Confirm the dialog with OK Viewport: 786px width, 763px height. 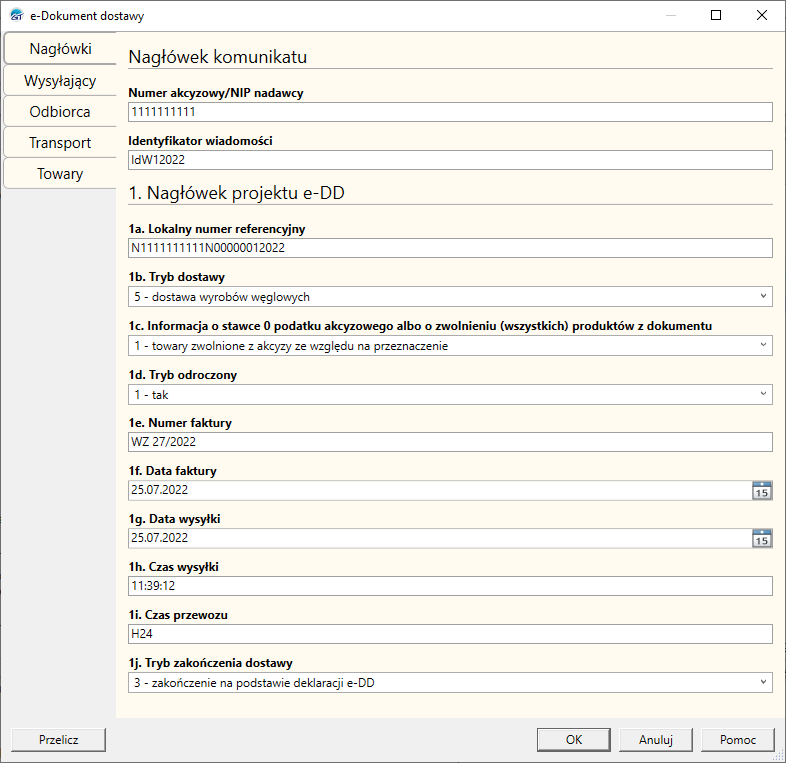pos(574,740)
